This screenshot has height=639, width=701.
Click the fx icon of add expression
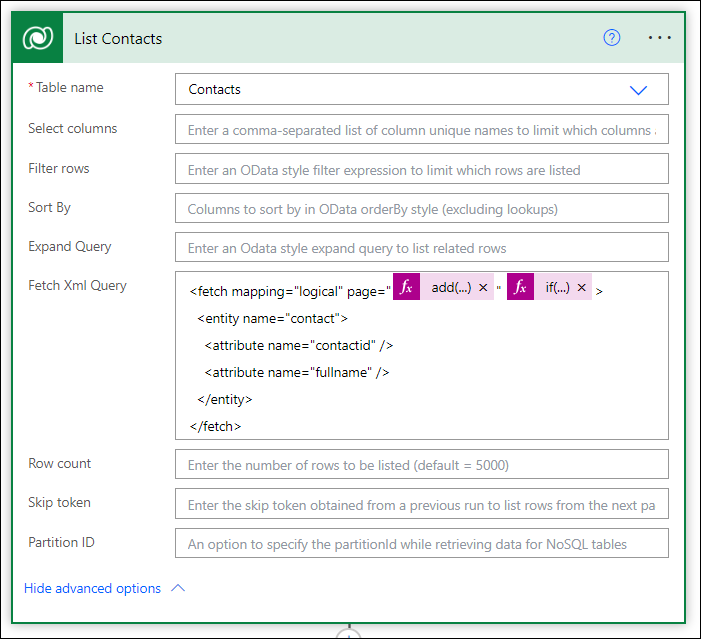click(x=406, y=287)
